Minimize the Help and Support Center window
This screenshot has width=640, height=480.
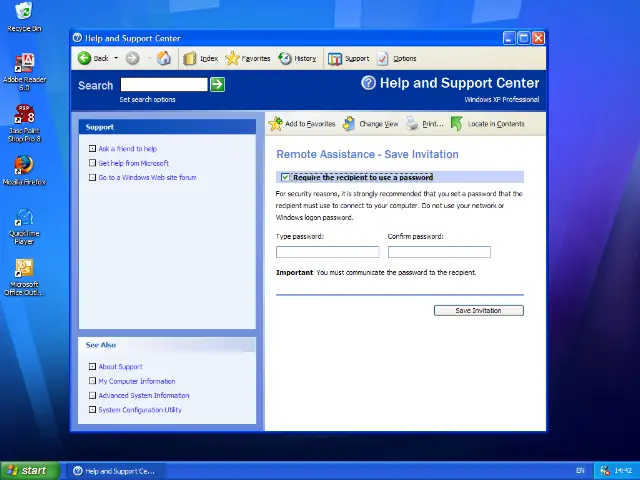pos(509,38)
